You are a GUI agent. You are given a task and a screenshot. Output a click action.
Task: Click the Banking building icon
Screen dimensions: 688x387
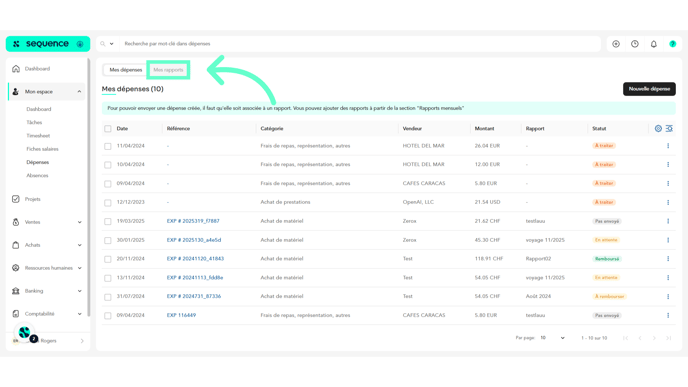tap(16, 291)
